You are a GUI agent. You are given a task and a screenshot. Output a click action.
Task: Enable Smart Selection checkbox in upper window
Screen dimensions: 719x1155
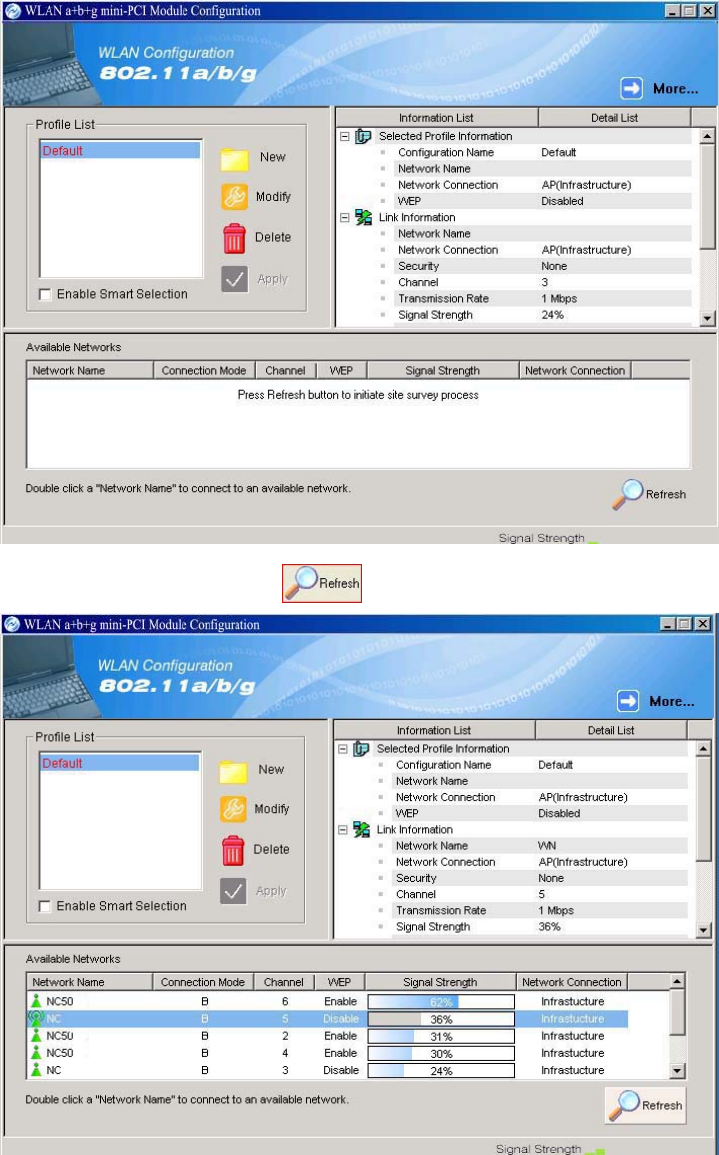tap(45, 294)
